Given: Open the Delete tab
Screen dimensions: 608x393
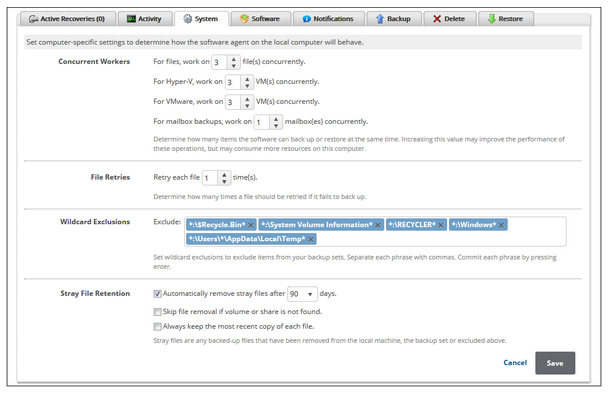Looking at the screenshot, I should [450, 19].
